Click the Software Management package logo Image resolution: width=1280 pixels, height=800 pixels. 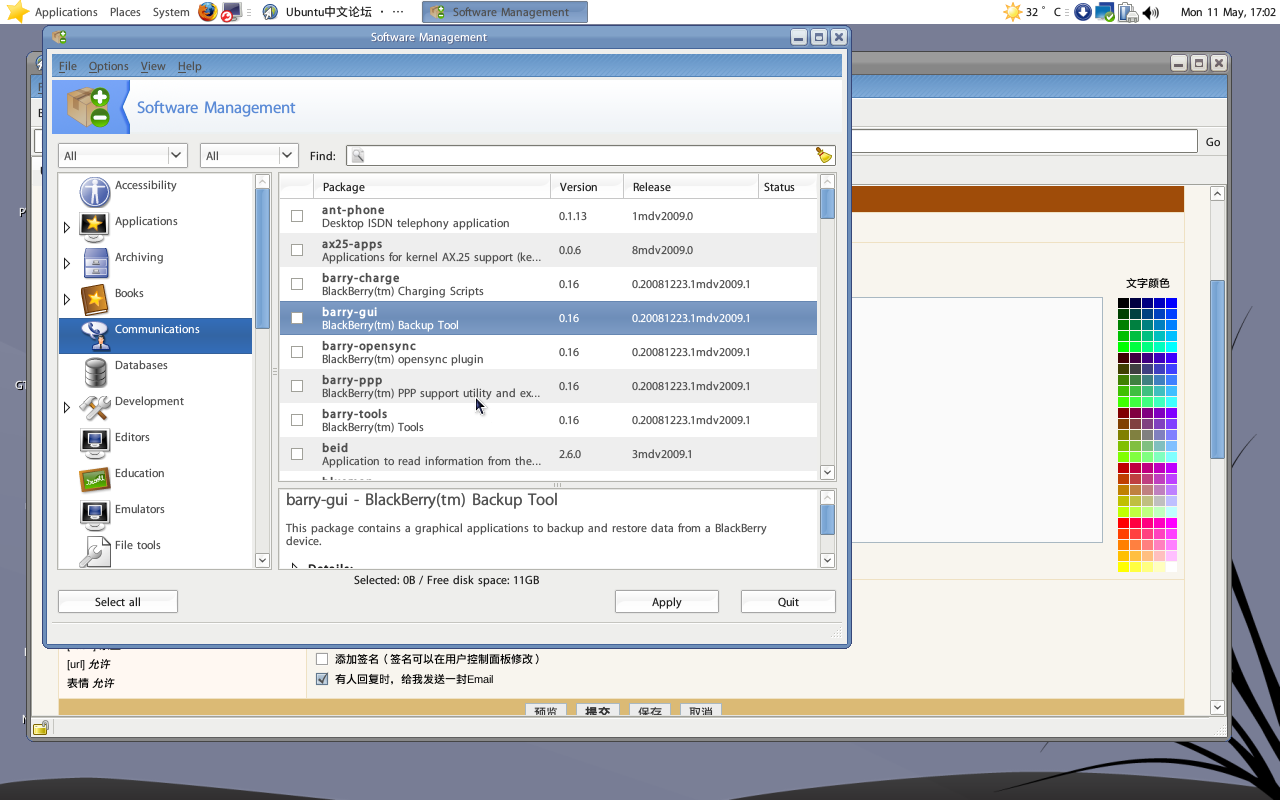[x=89, y=107]
